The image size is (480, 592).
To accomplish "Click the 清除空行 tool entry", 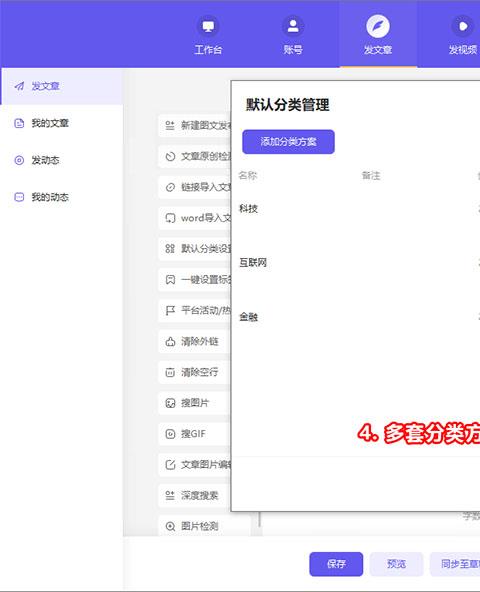I will coord(194,372).
